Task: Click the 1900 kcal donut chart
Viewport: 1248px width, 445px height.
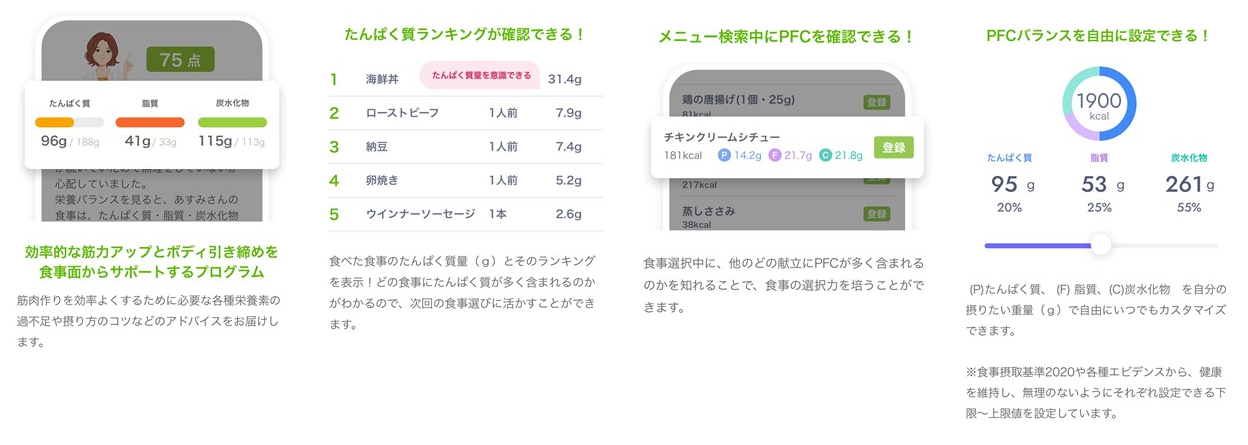Action: tap(1099, 105)
